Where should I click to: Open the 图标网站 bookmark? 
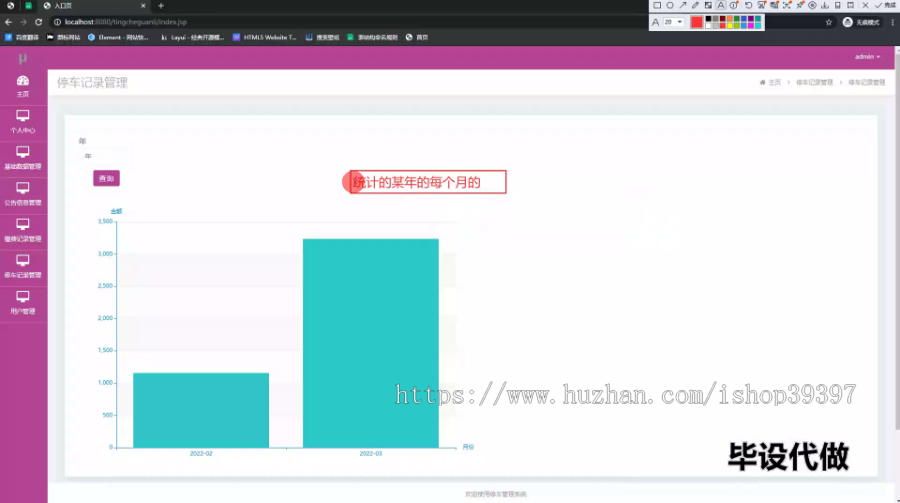pos(64,37)
